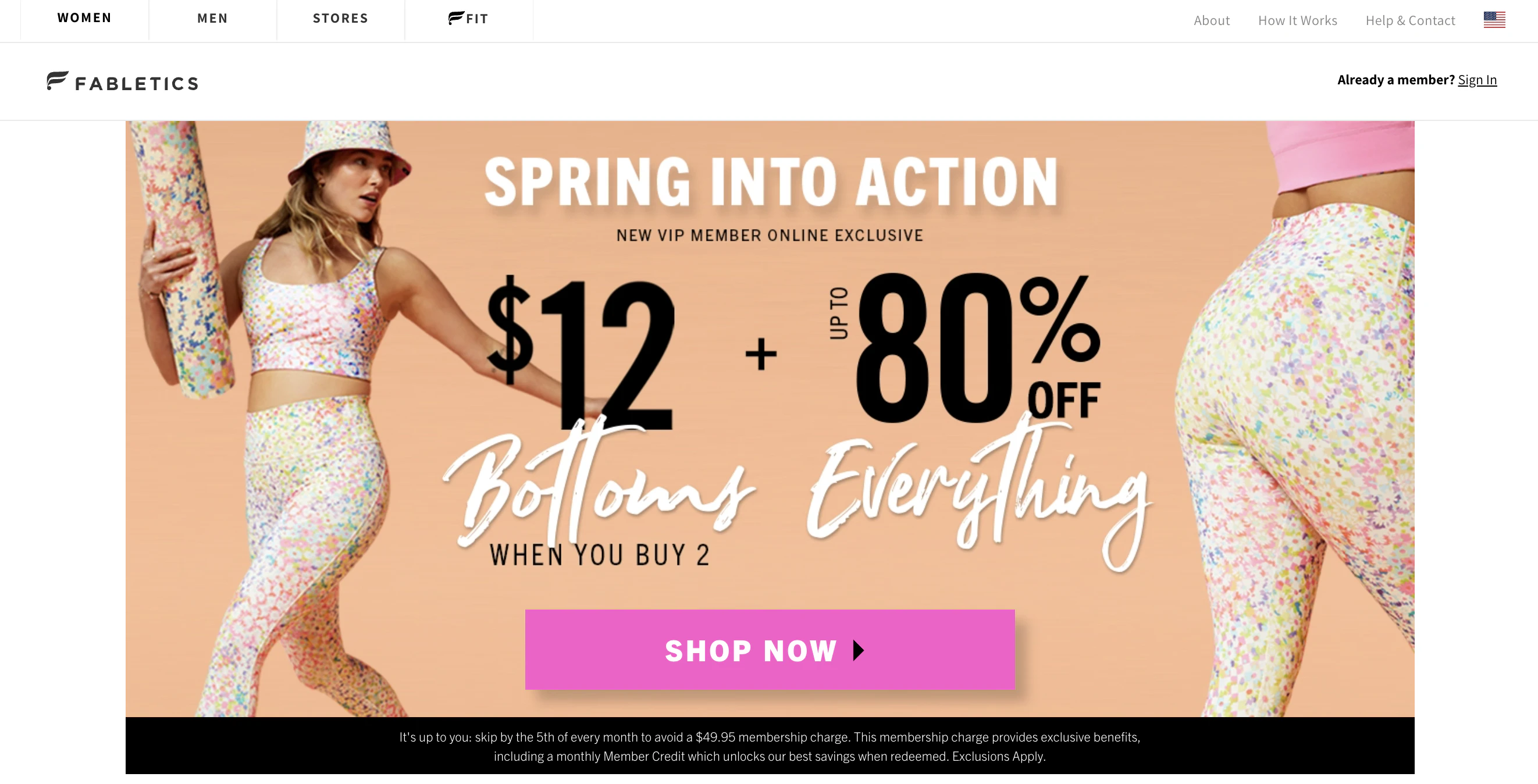Viewport: 1538px width, 784px height.
Task: Click the floral leggings image on right
Action: click(x=1295, y=418)
